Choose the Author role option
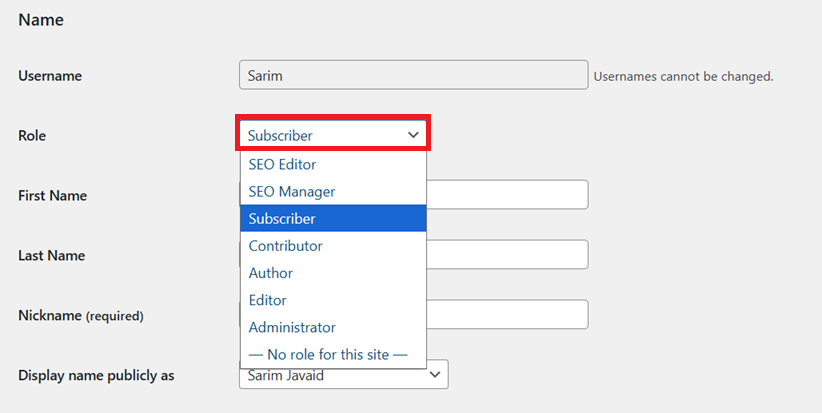 333,273
